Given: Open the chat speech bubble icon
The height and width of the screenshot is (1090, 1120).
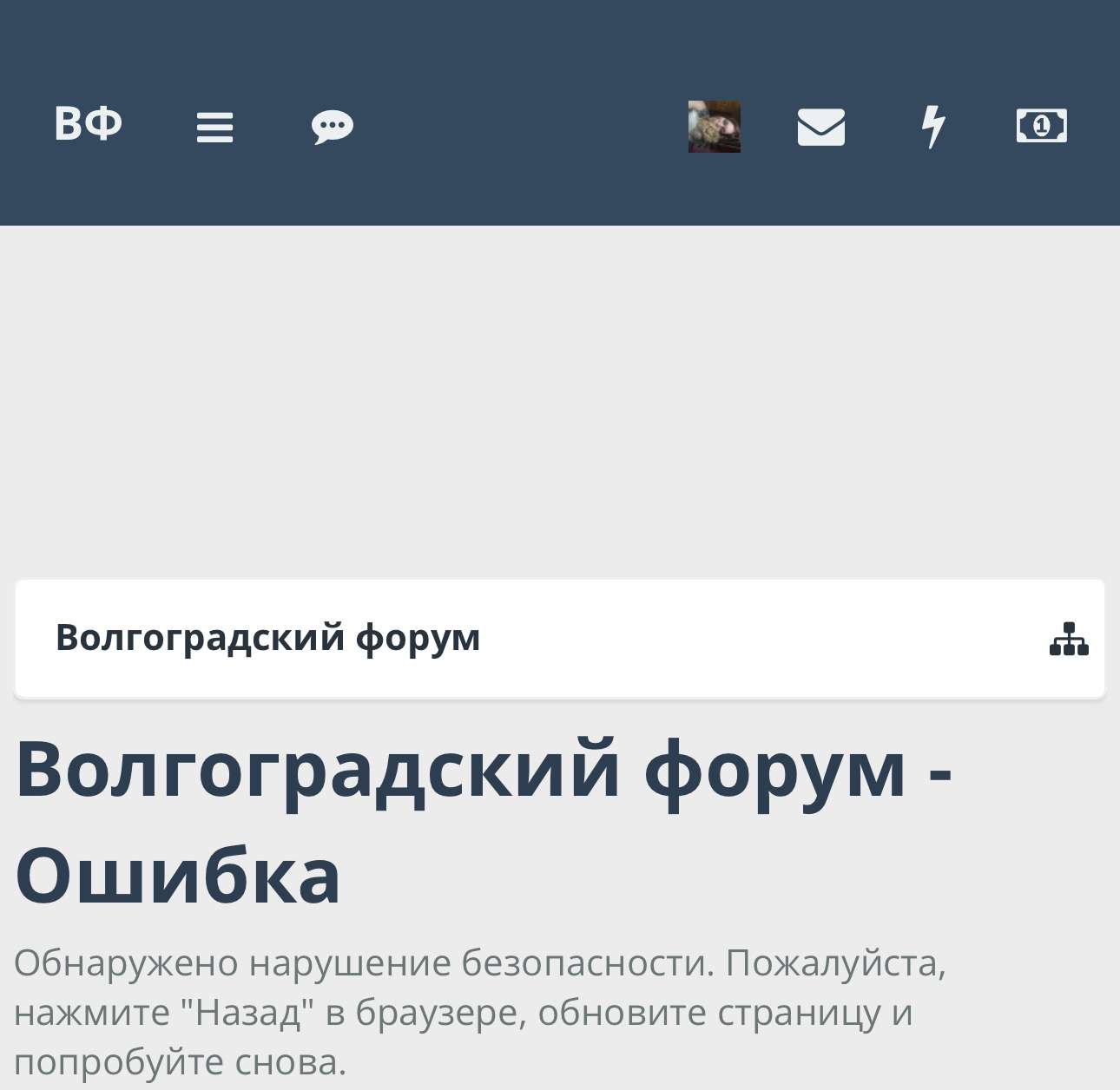Looking at the screenshot, I should [x=332, y=127].
